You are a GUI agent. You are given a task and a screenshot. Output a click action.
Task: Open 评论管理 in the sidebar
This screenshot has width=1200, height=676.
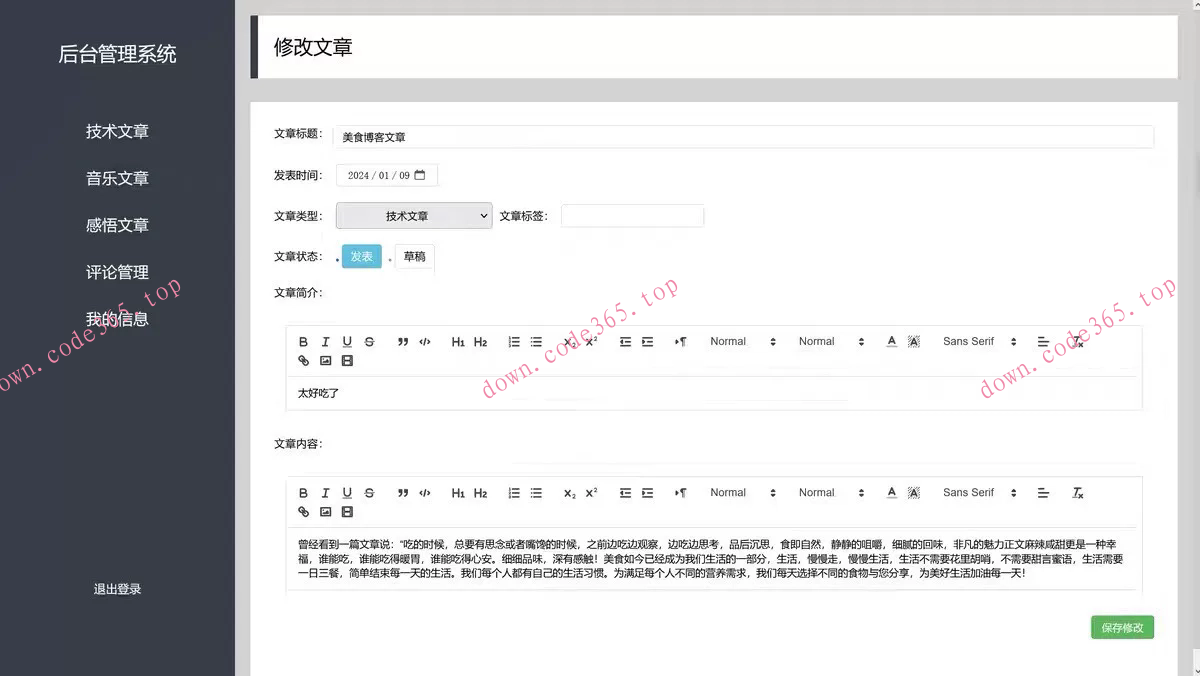click(117, 271)
